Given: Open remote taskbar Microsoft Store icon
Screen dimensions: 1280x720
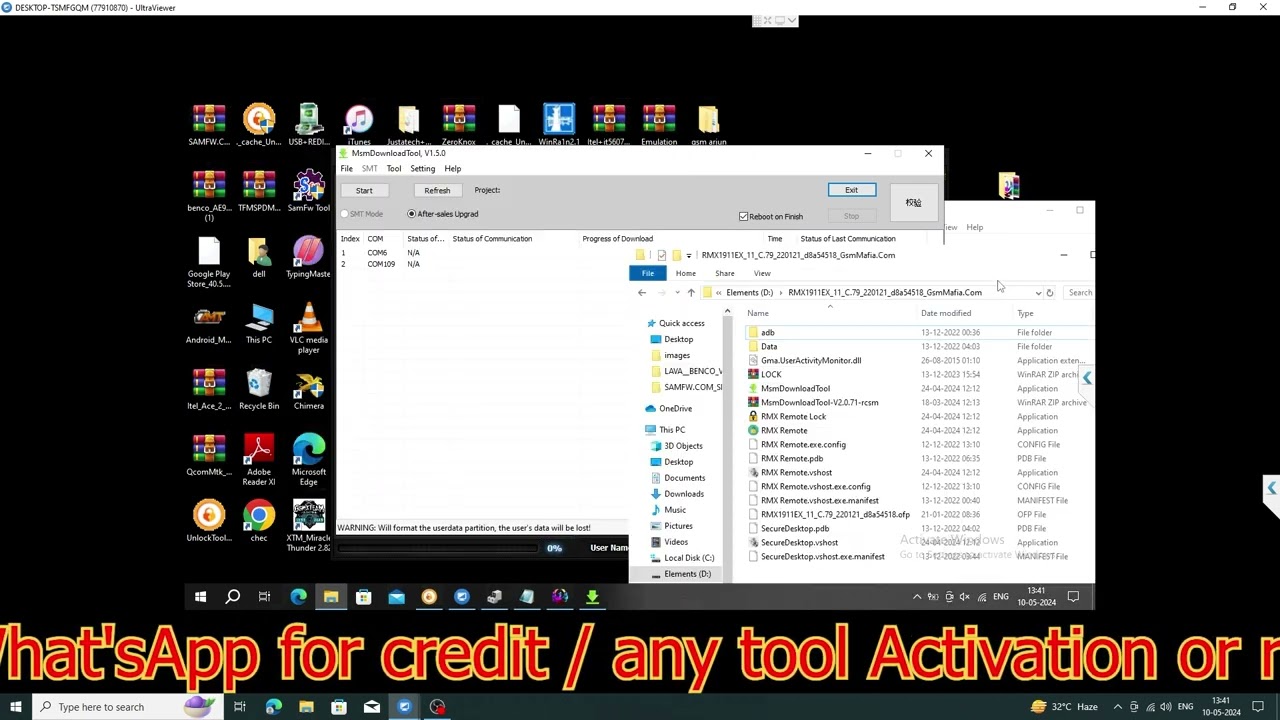Looking at the screenshot, I should point(363,597).
